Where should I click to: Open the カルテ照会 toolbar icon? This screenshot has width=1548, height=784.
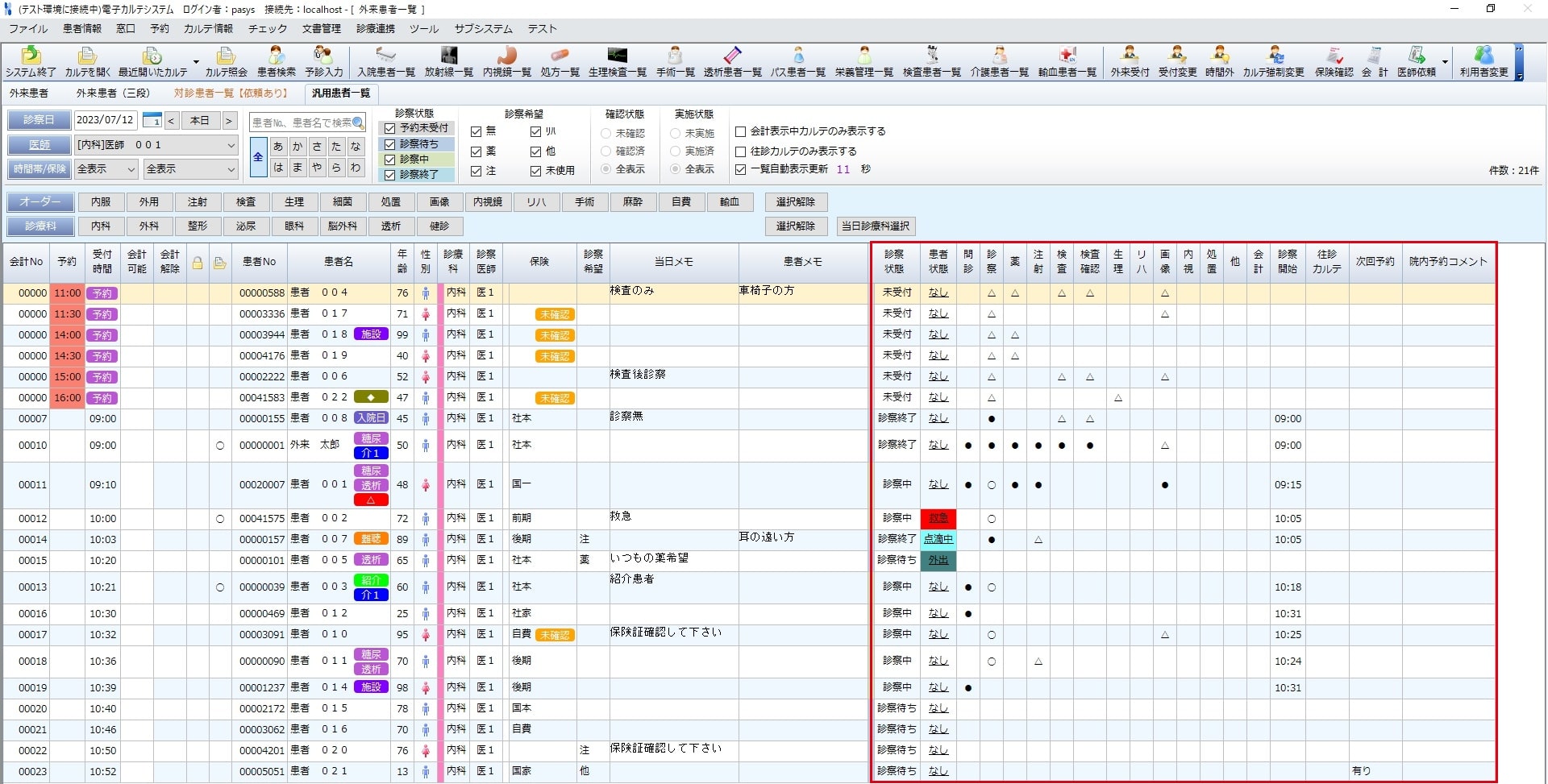click(227, 62)
